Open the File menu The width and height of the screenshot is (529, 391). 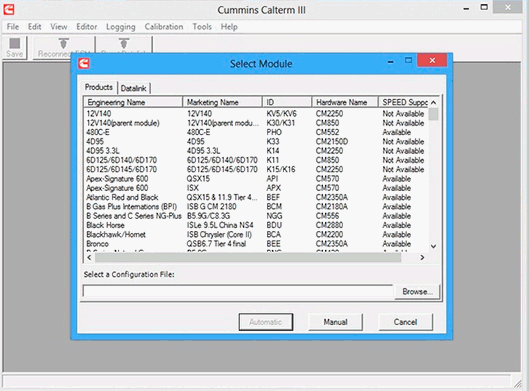click(13, 27)
